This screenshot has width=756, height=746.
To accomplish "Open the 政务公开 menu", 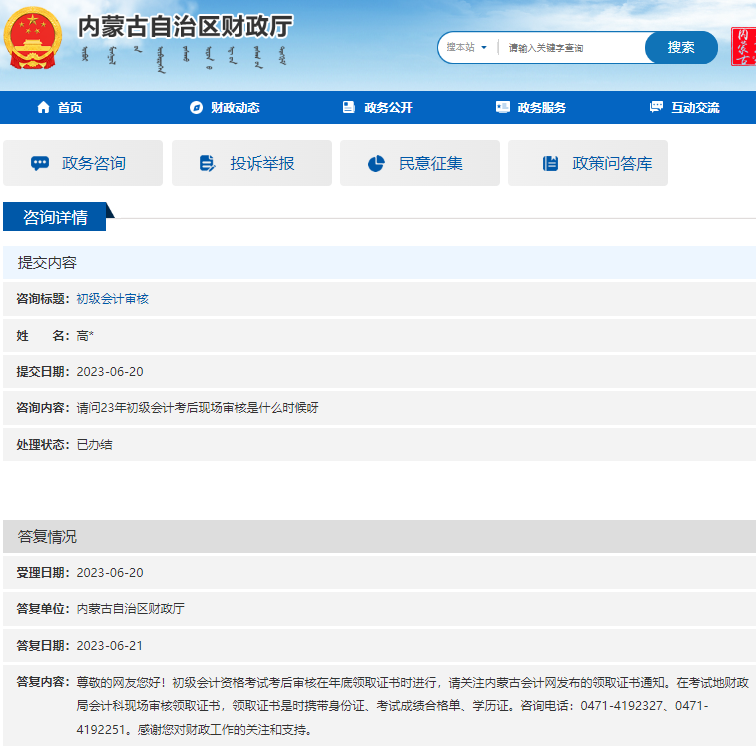I will pos(388,108).
